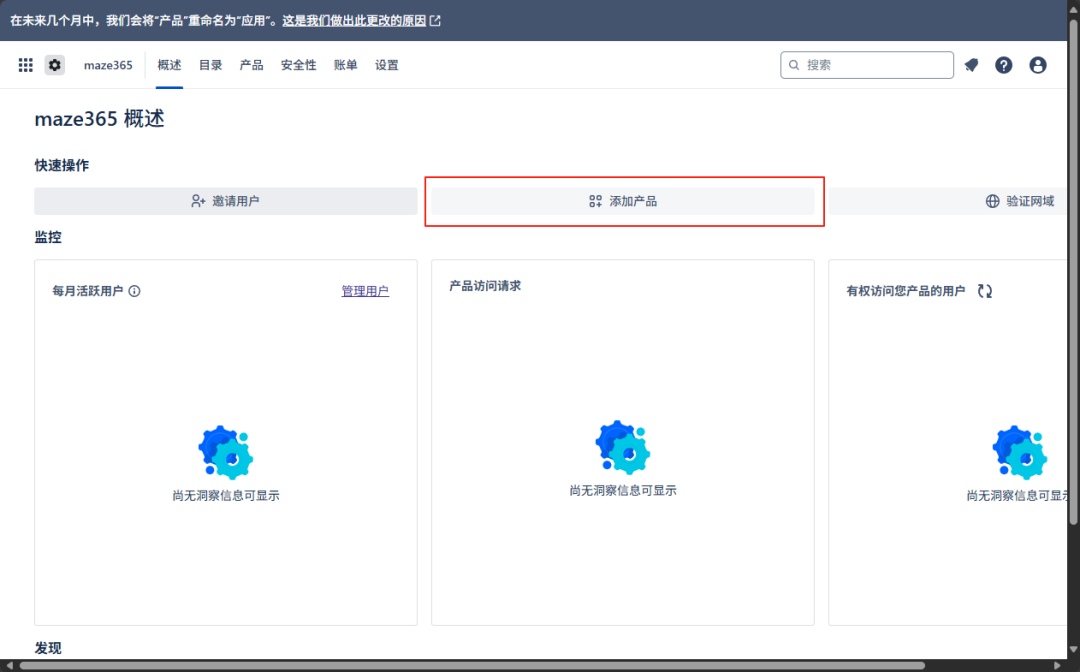The width and height of the screenshot is (1080, 672).
Task: Switch to the 账单 tab
Action: (x=344, y=64)
